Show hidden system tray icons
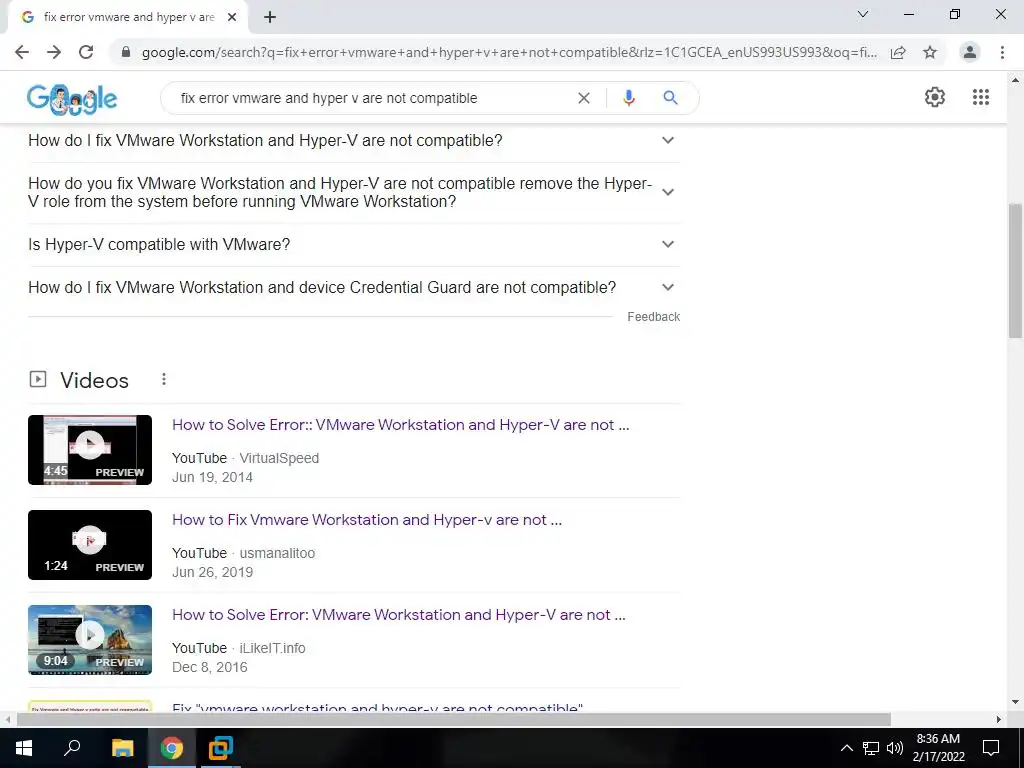The height and width of the screenshot is (768, 1024). coord(846,748)
